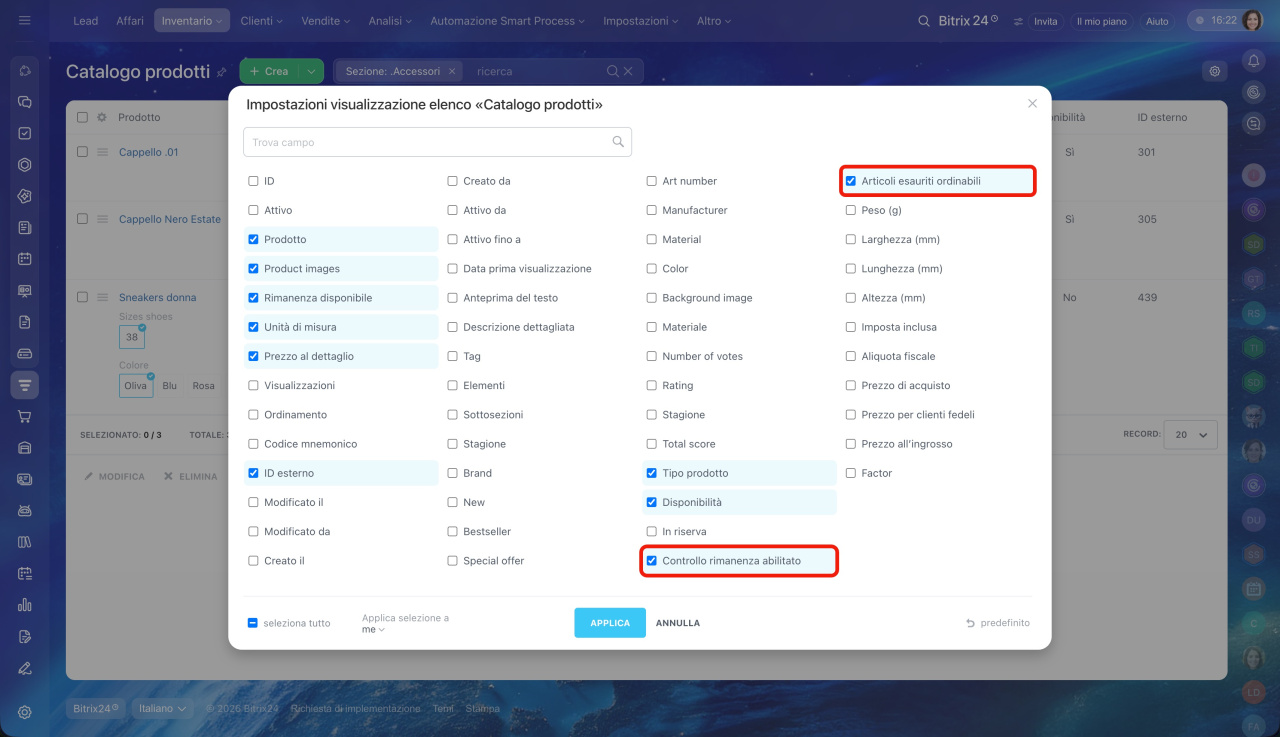Click the magnifier in Trova campo
Screen dimensions: 1280x737
tap(618, 142)
